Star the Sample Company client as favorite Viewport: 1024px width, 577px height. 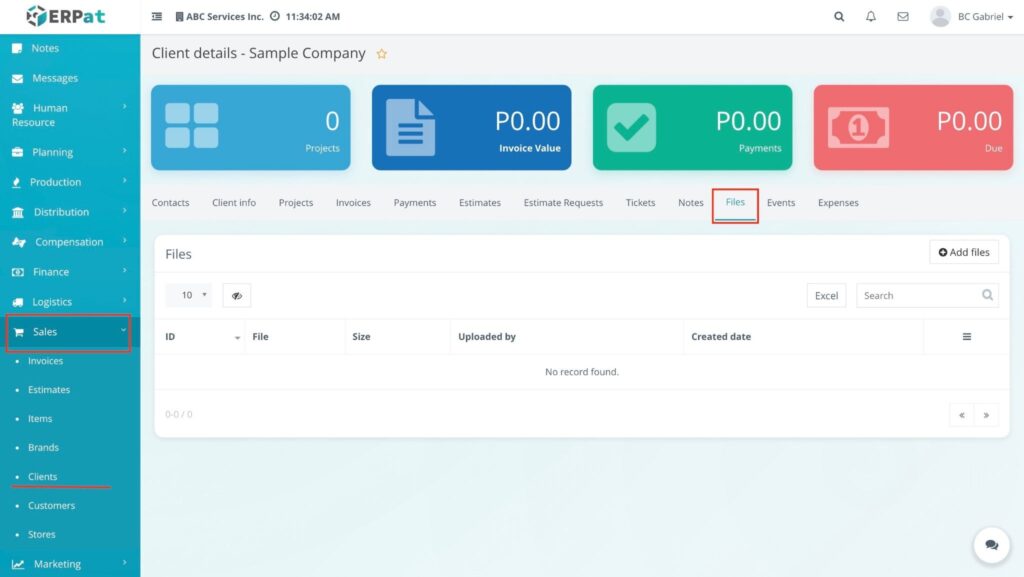[381, 54]
